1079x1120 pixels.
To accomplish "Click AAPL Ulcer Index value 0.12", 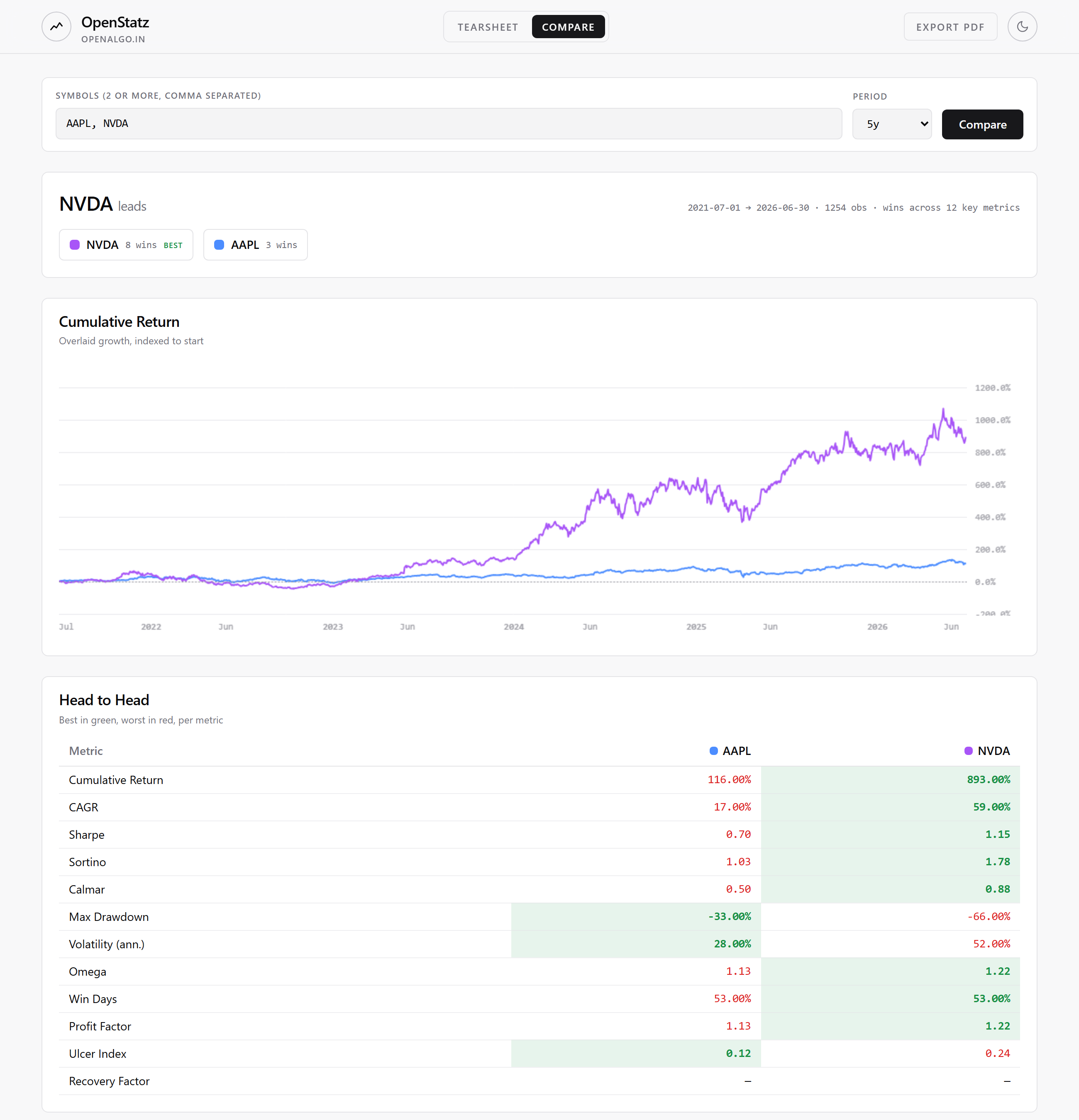I will pyautogui.click(x=738, y=1054).
